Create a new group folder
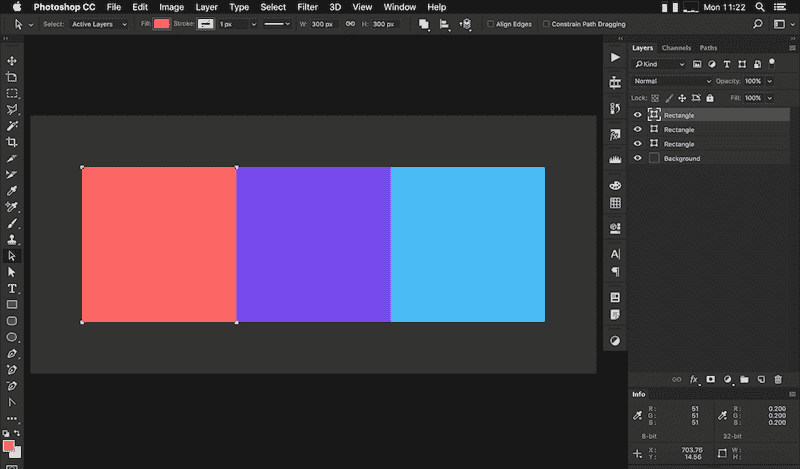800x469 pixels. pos(744,379)
